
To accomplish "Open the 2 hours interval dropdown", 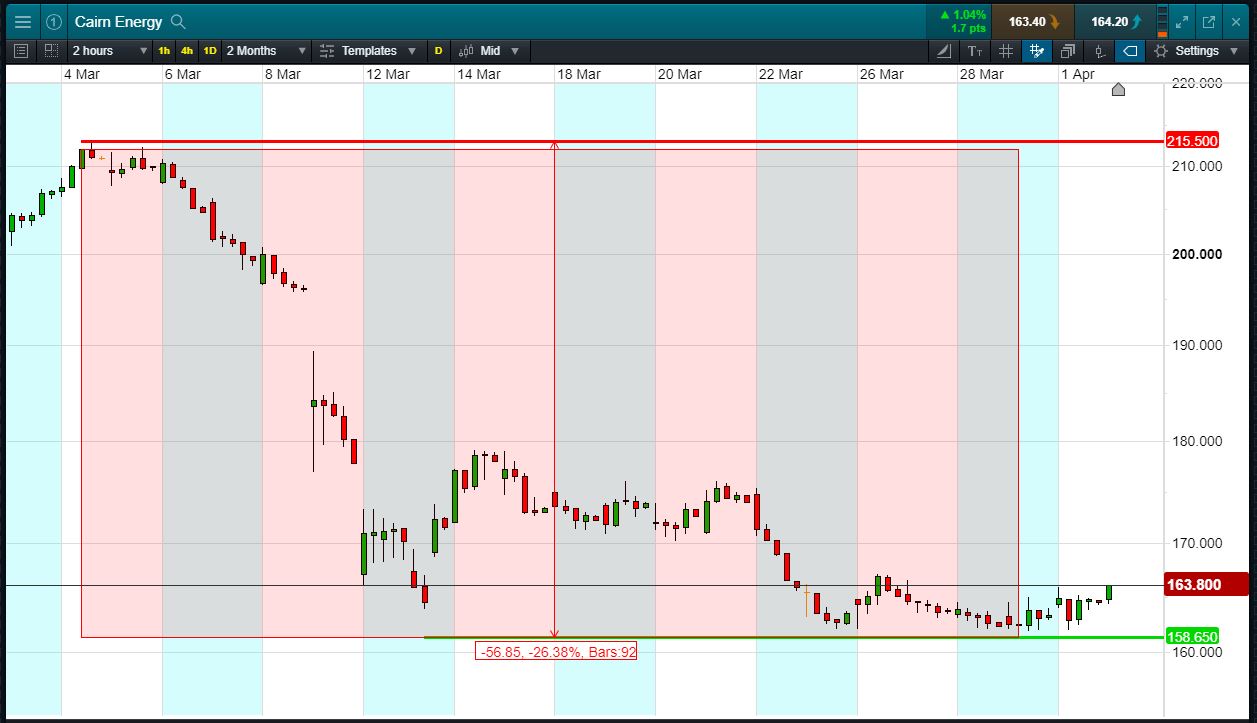I will tap(109, 50).
